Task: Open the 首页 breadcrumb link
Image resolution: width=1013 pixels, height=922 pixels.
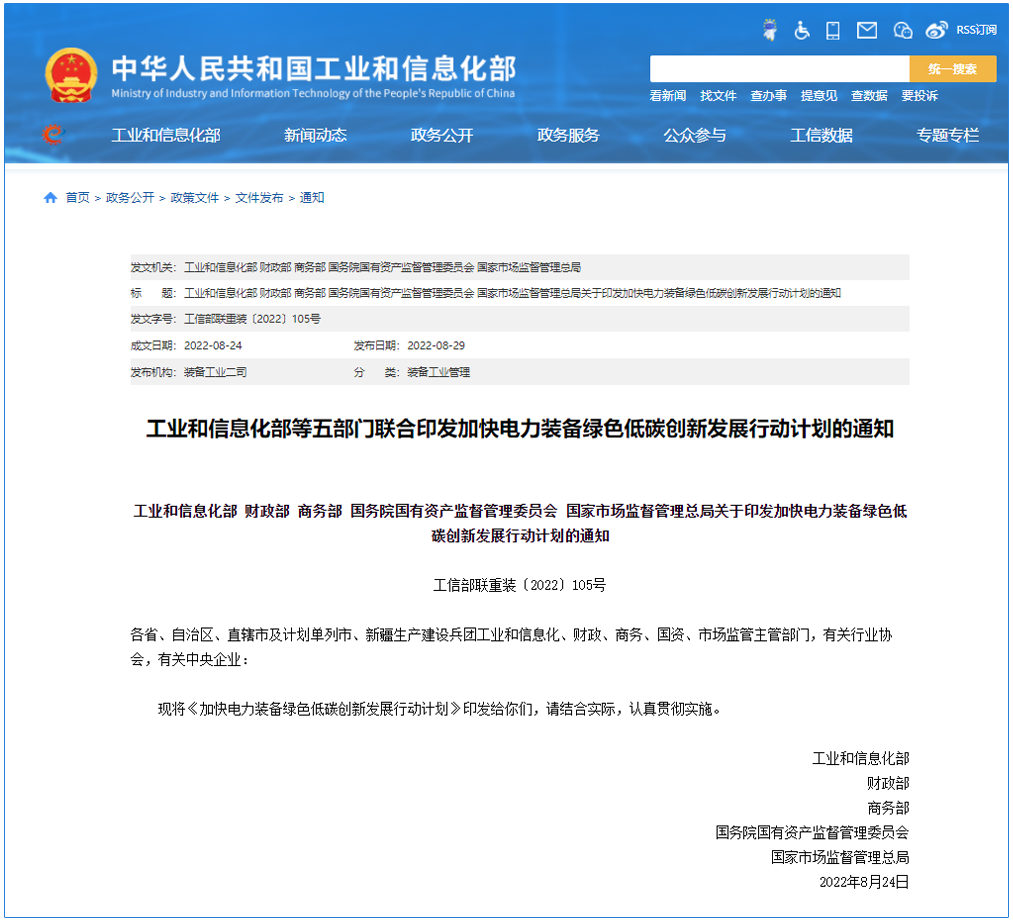Action: tap(76, 197)
